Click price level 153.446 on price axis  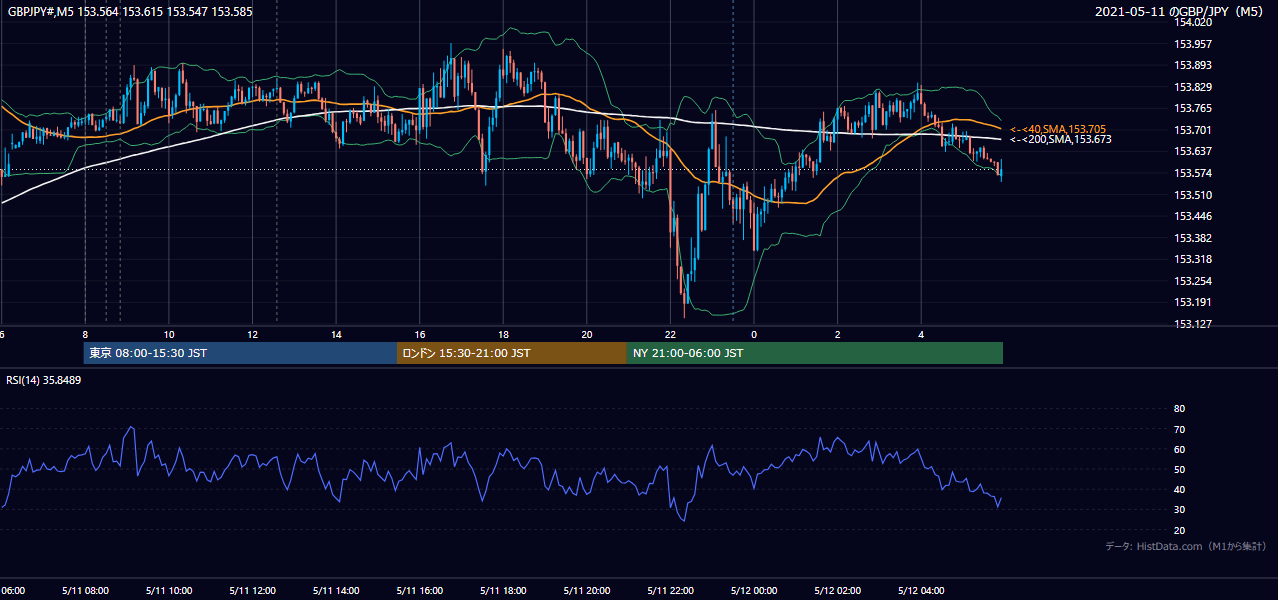pos(1193,216)
